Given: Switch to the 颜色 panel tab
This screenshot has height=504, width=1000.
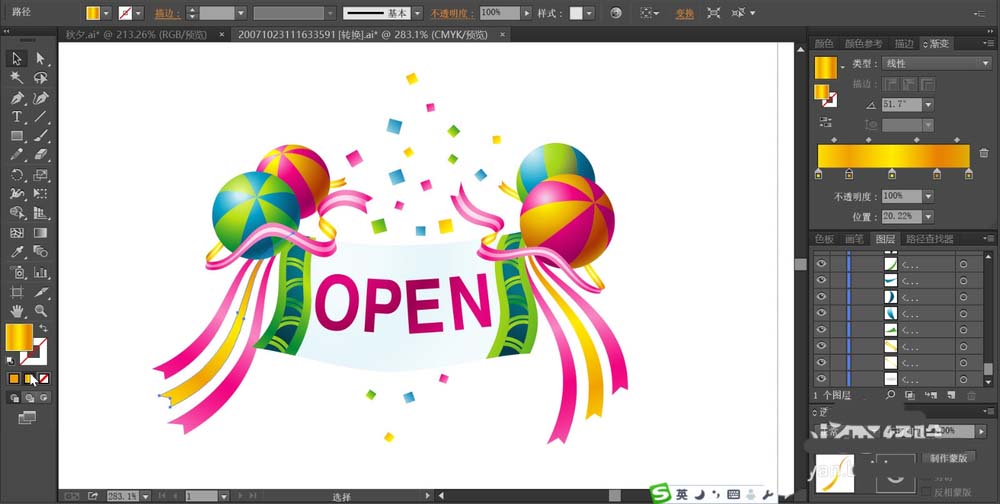Looking at the screenshot, I should point(824,43).
